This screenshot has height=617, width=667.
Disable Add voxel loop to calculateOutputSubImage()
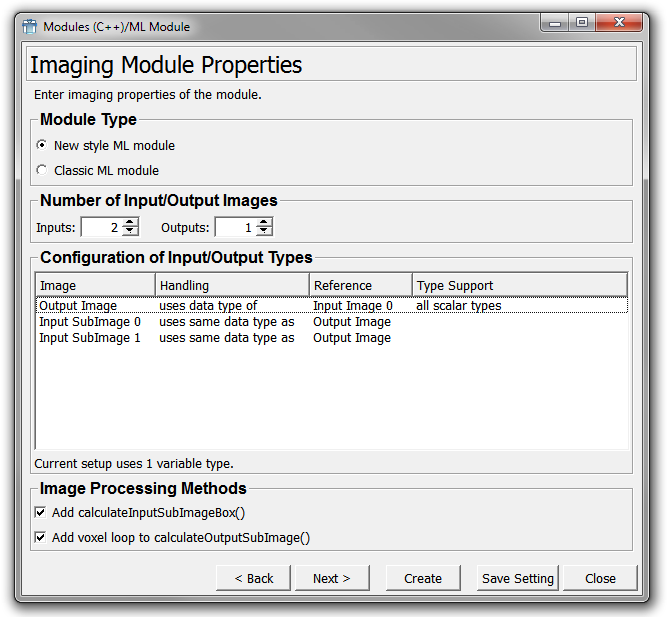pos(41,537)
